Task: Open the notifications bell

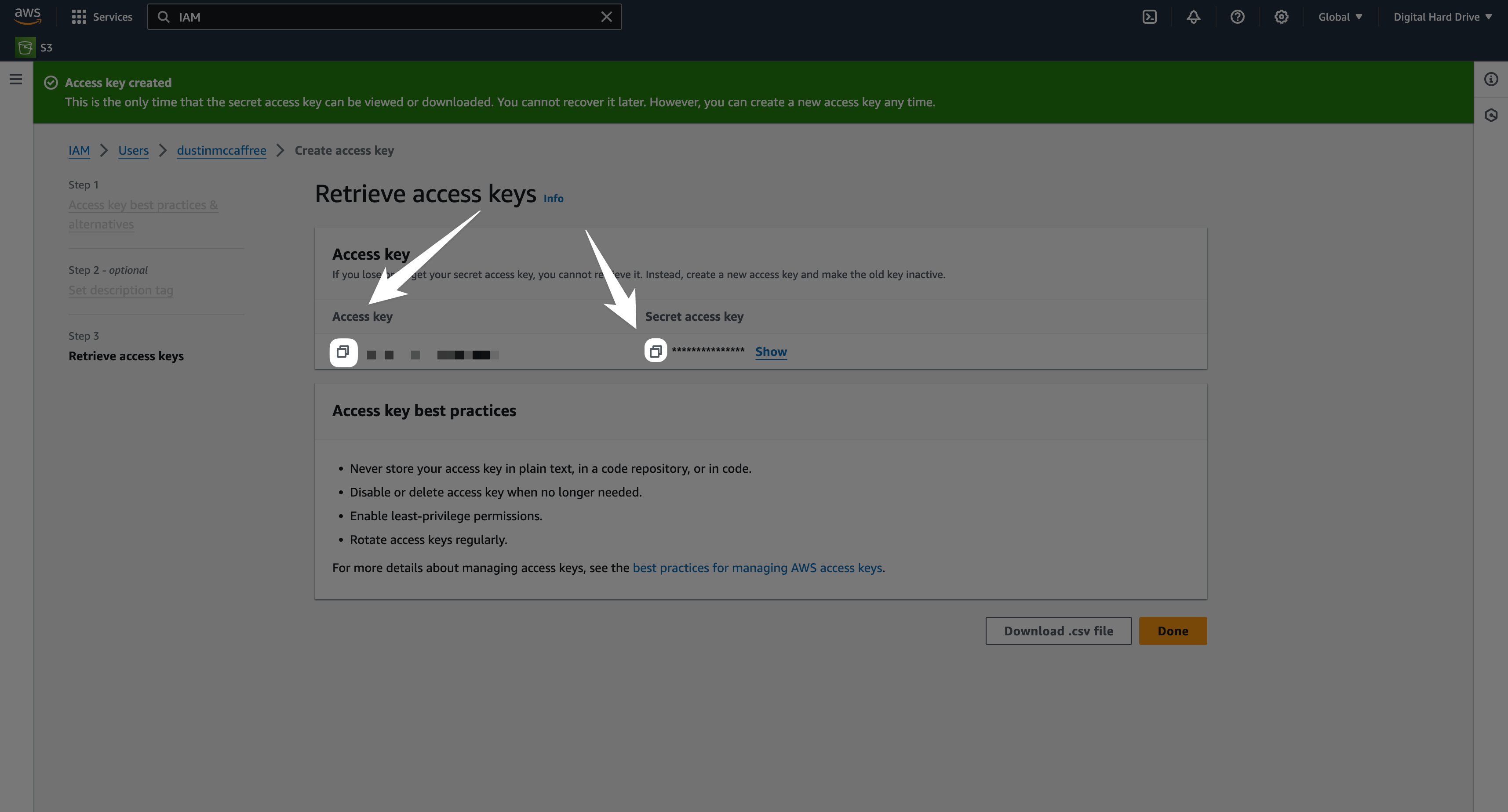Action: 1193,17
